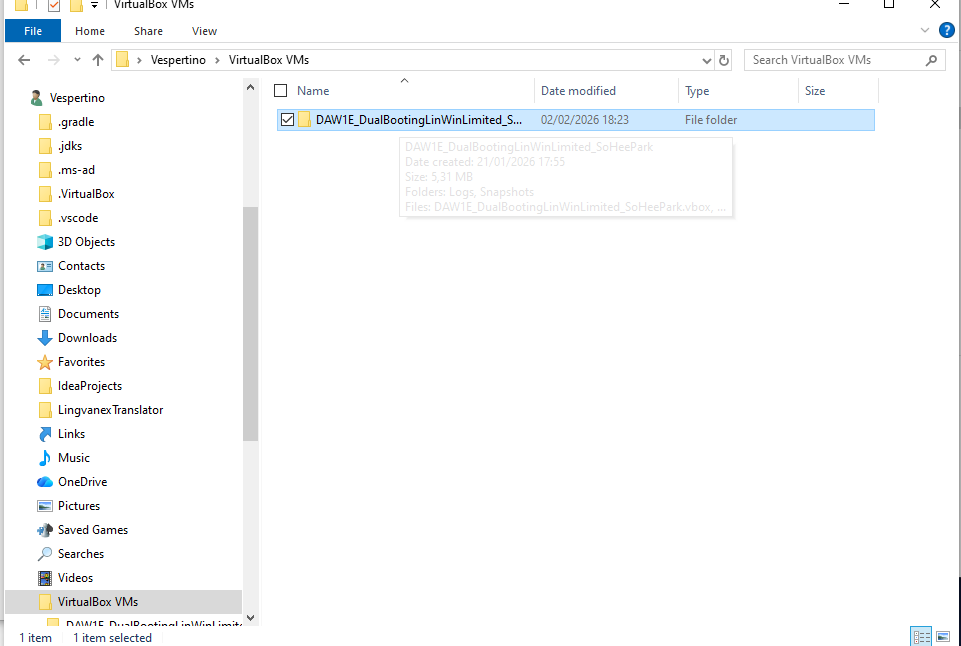Refresh the VirtualBox VMs folder

(724, 60)
